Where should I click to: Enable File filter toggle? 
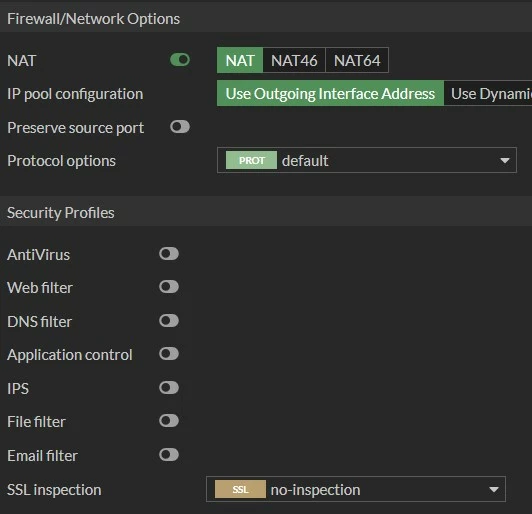click(x=169, y=421)
